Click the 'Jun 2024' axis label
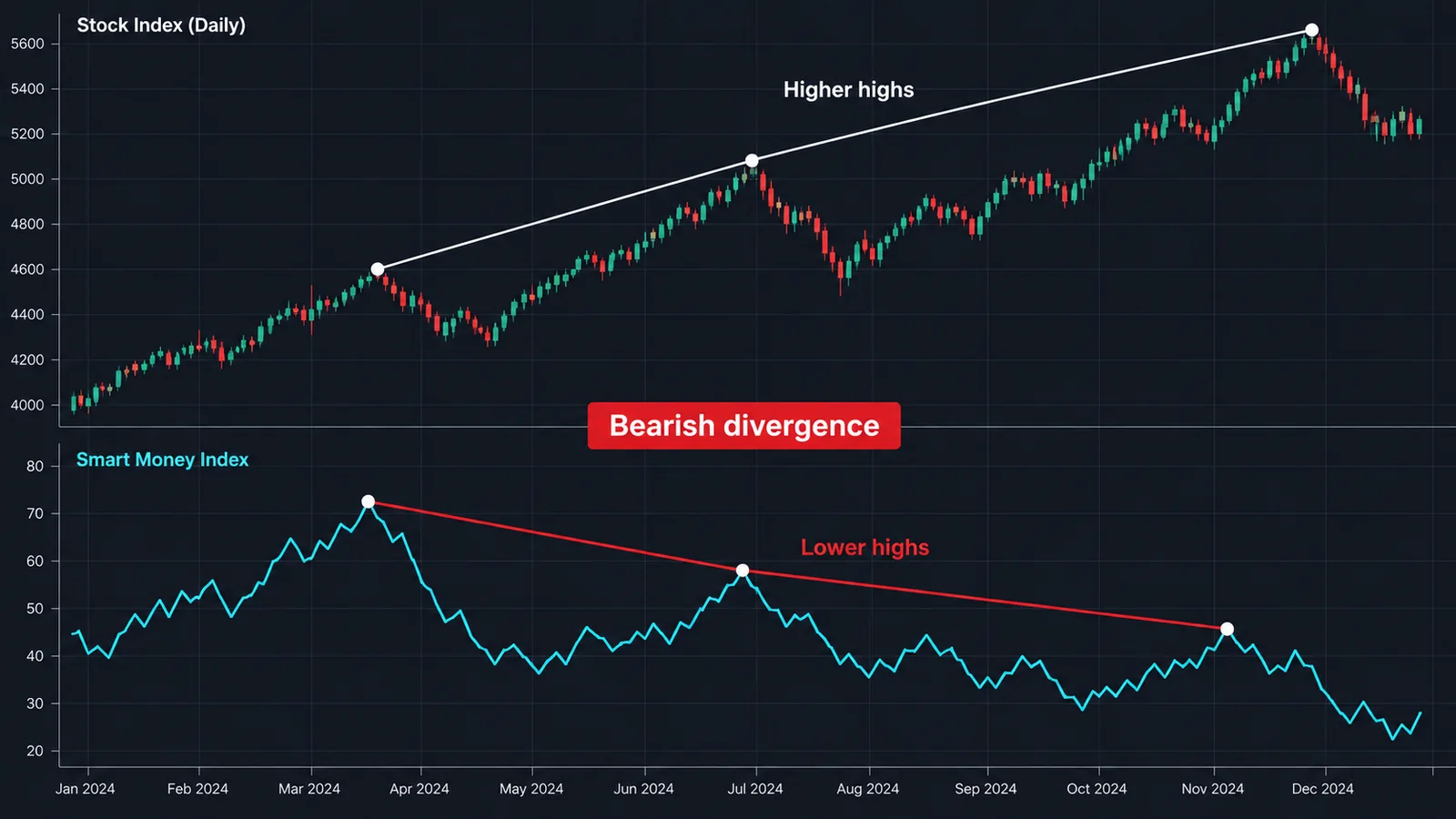This screenshot has width=1456, height=819. point(644,789)
